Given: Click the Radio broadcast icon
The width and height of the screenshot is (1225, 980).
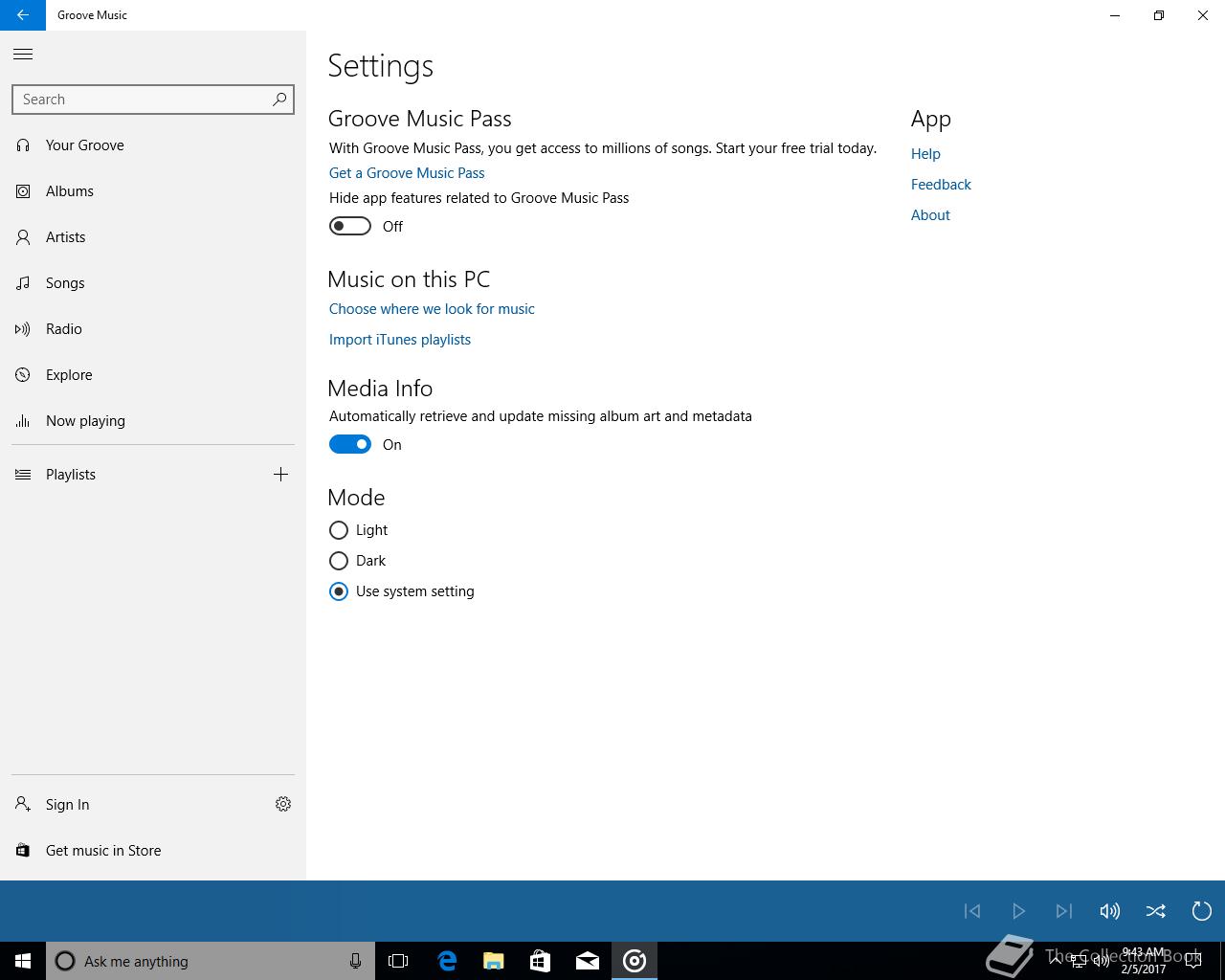Looking at the screenshot, I should [23, 329].
